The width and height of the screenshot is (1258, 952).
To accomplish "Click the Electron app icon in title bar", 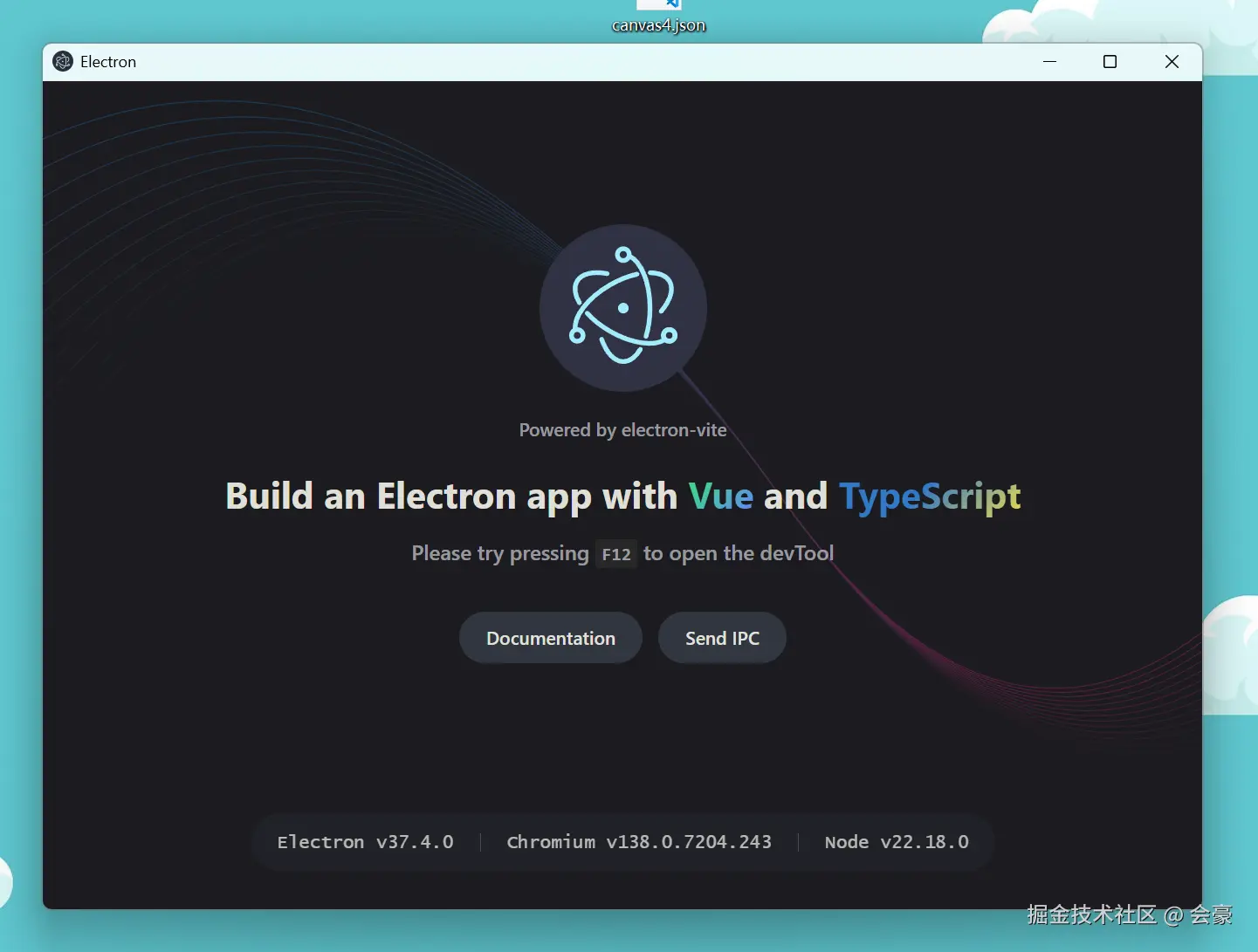I will 63,61.
